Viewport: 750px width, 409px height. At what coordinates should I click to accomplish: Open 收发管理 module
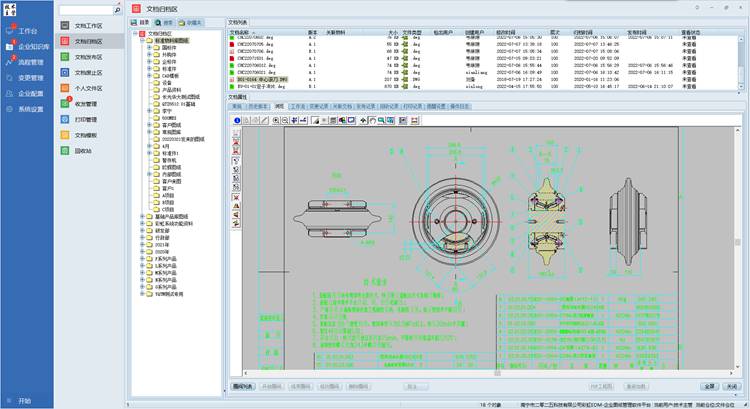(86, 103)
